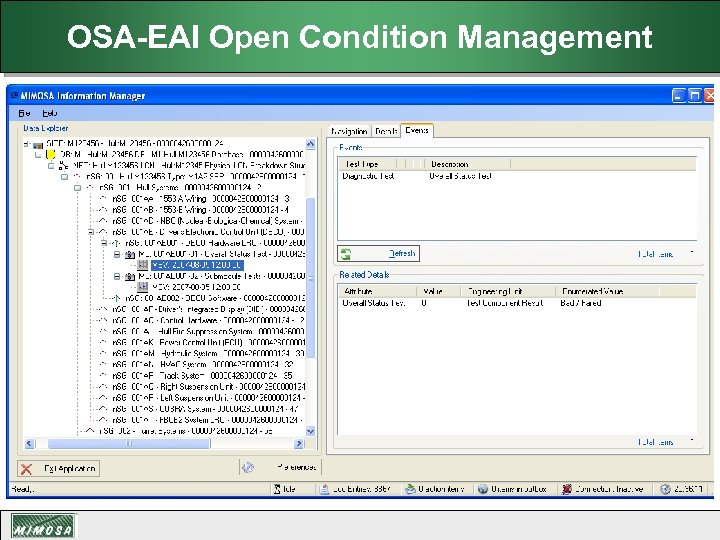This screenshot has width=720, height=540.
Task: Click the tree scroll right arrow
Action: click(299, 444)
